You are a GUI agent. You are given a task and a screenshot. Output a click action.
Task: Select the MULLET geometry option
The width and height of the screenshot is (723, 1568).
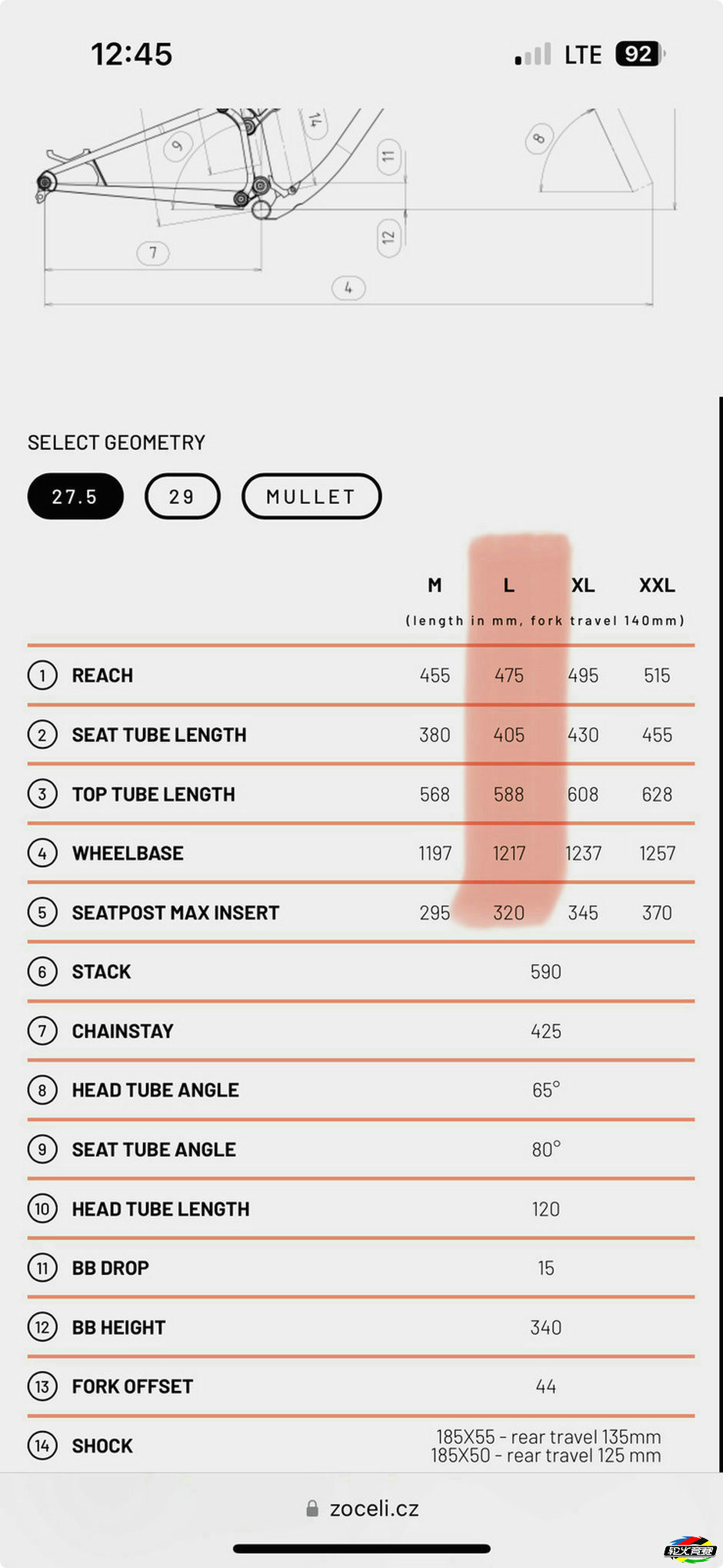[x=312, y=496]
